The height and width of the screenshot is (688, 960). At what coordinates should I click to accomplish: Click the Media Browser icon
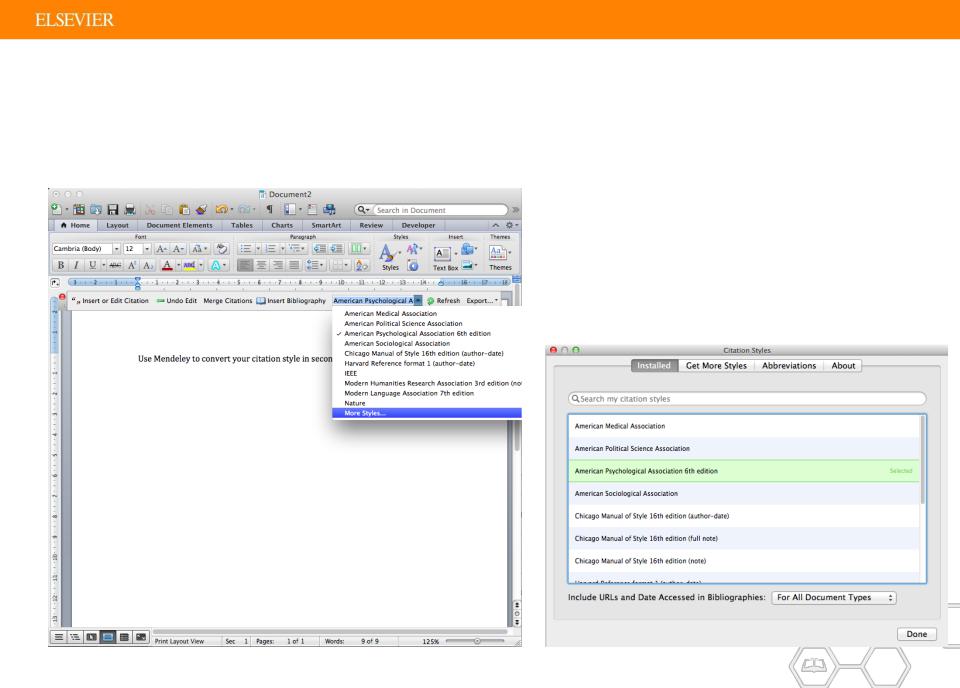329,209
